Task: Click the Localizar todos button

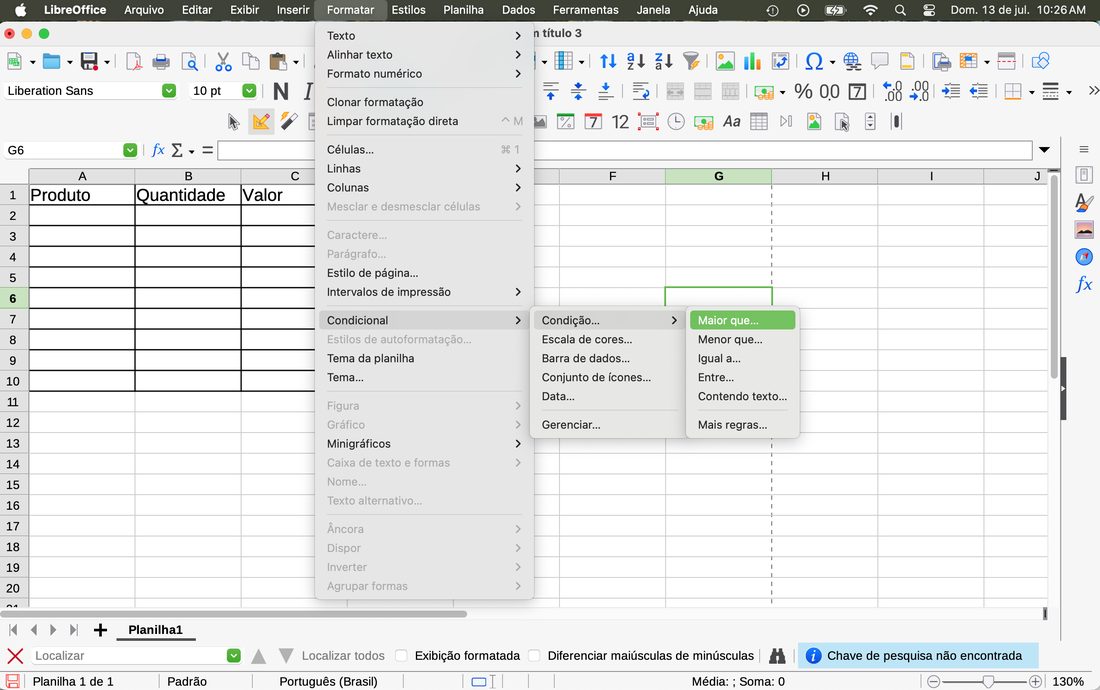Action: [x=343, y=656]
